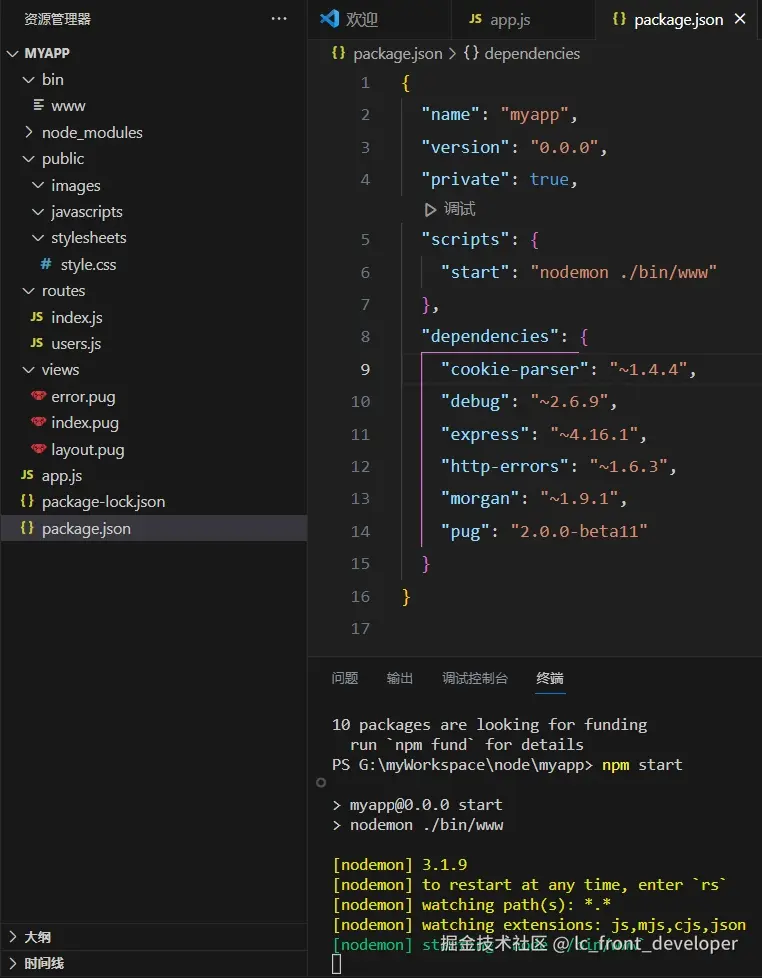Image resolution: width=762 pixels, height=978 pixels.
Task: Click the VS Code logo on the welcome tab
Action: 329,19
